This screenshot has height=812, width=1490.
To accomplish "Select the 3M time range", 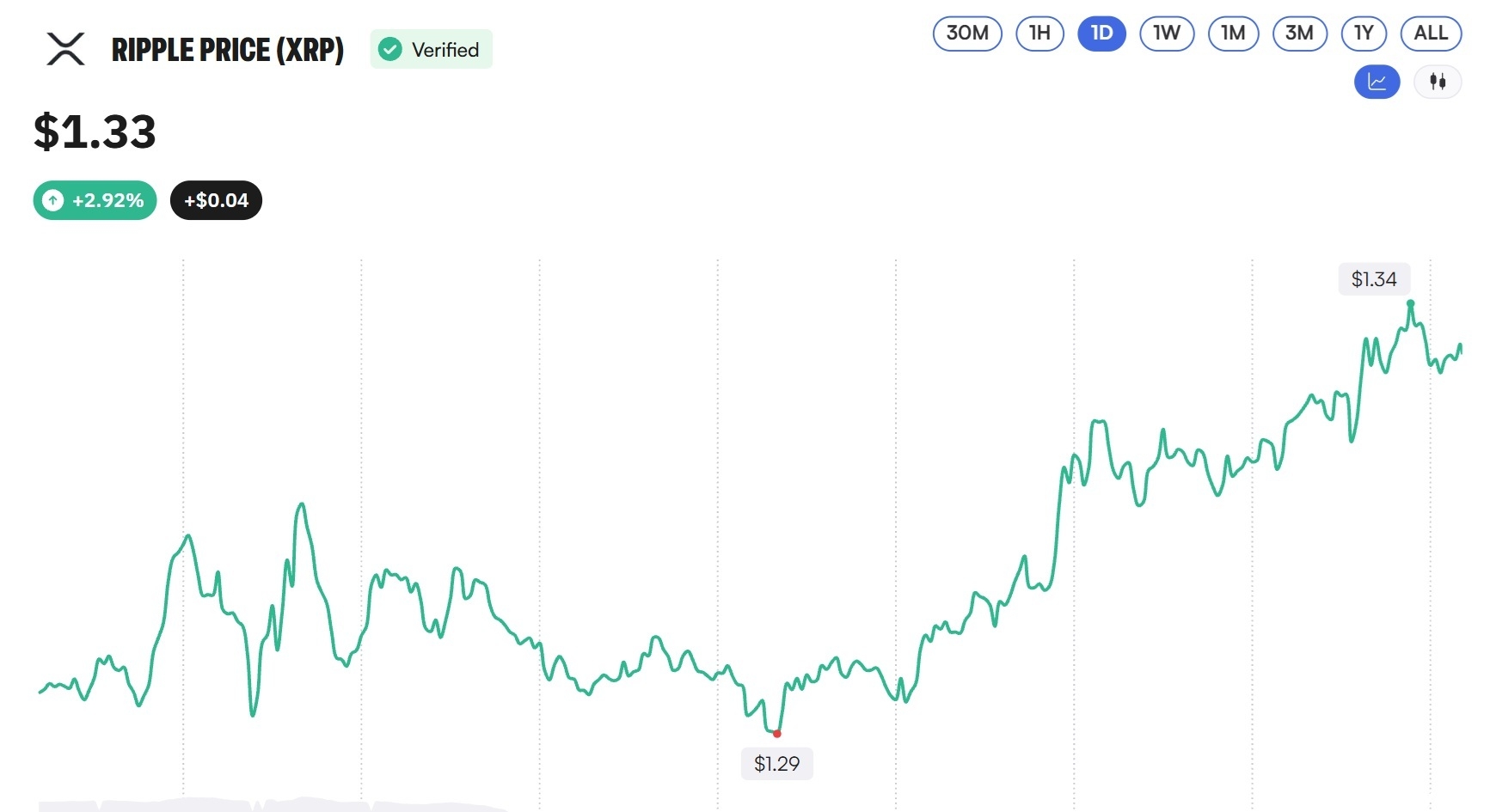I will click(x=1299, y=34).
